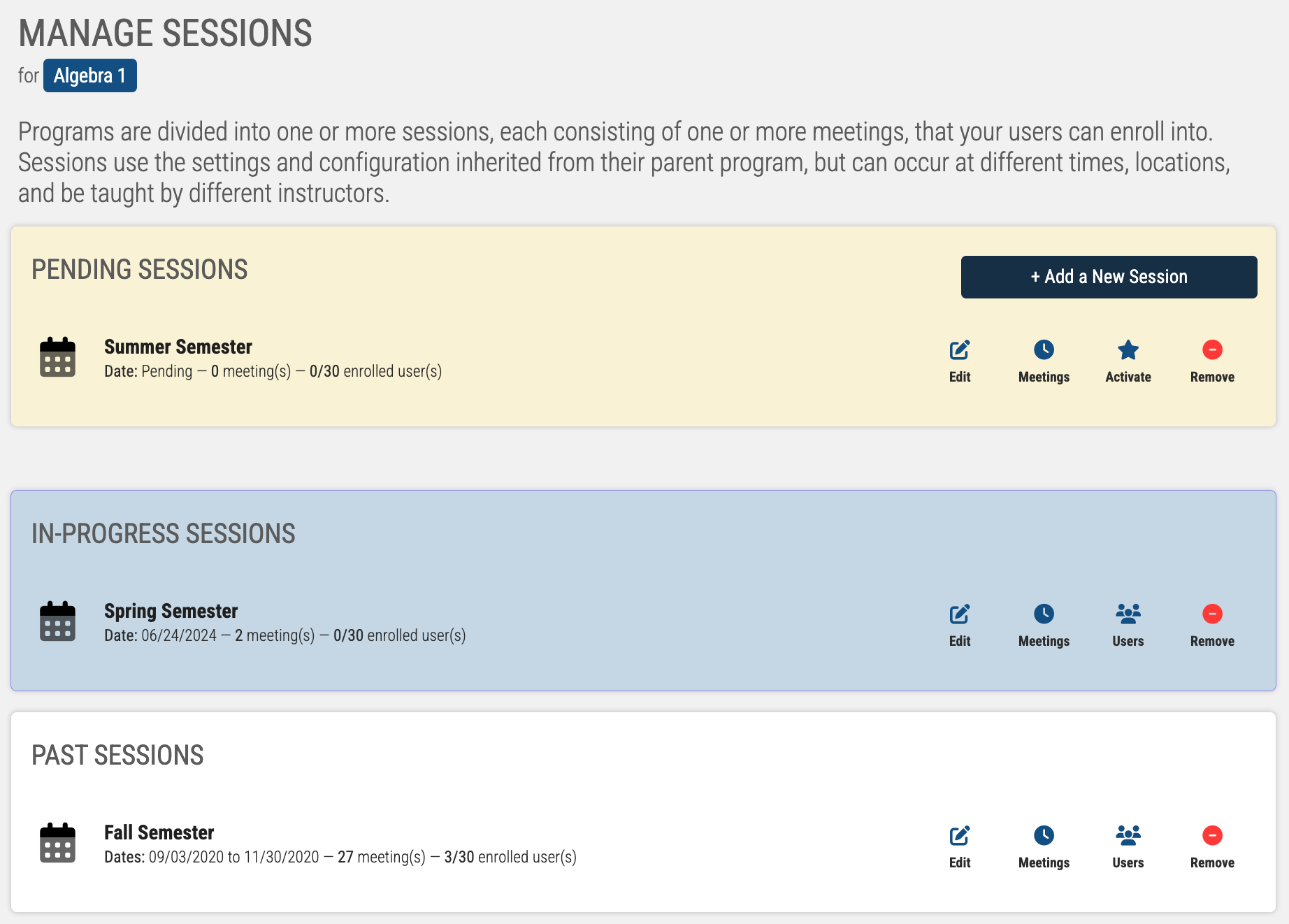Image resolution: width=1289 pixels, height=924 pixels.
Task: Click Edit icon for Summer Semester
Action: pyautogui.click(x=960, y=349)
